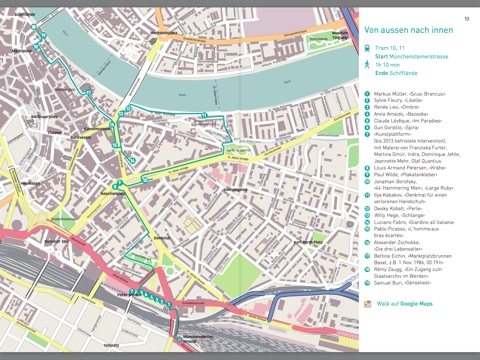Click the Denkmal map label
This screenshot has width=480, height=360.
[x=162, y=238]
